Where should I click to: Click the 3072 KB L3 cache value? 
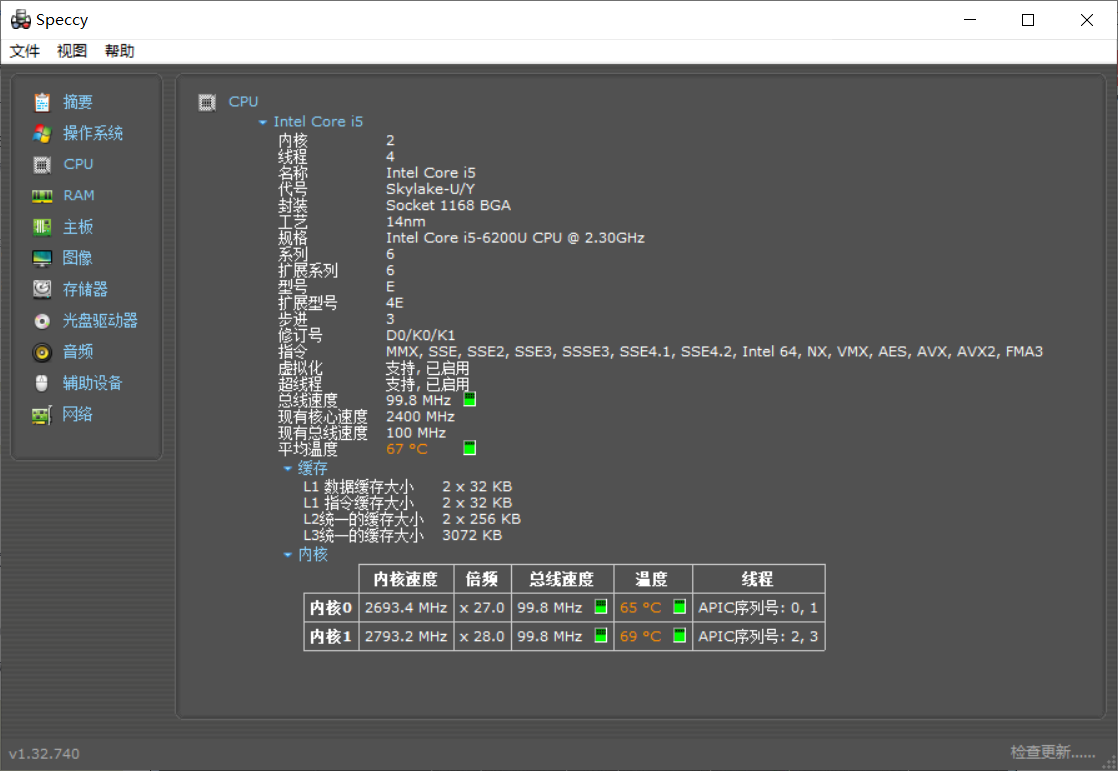click(x=472, y=535)
